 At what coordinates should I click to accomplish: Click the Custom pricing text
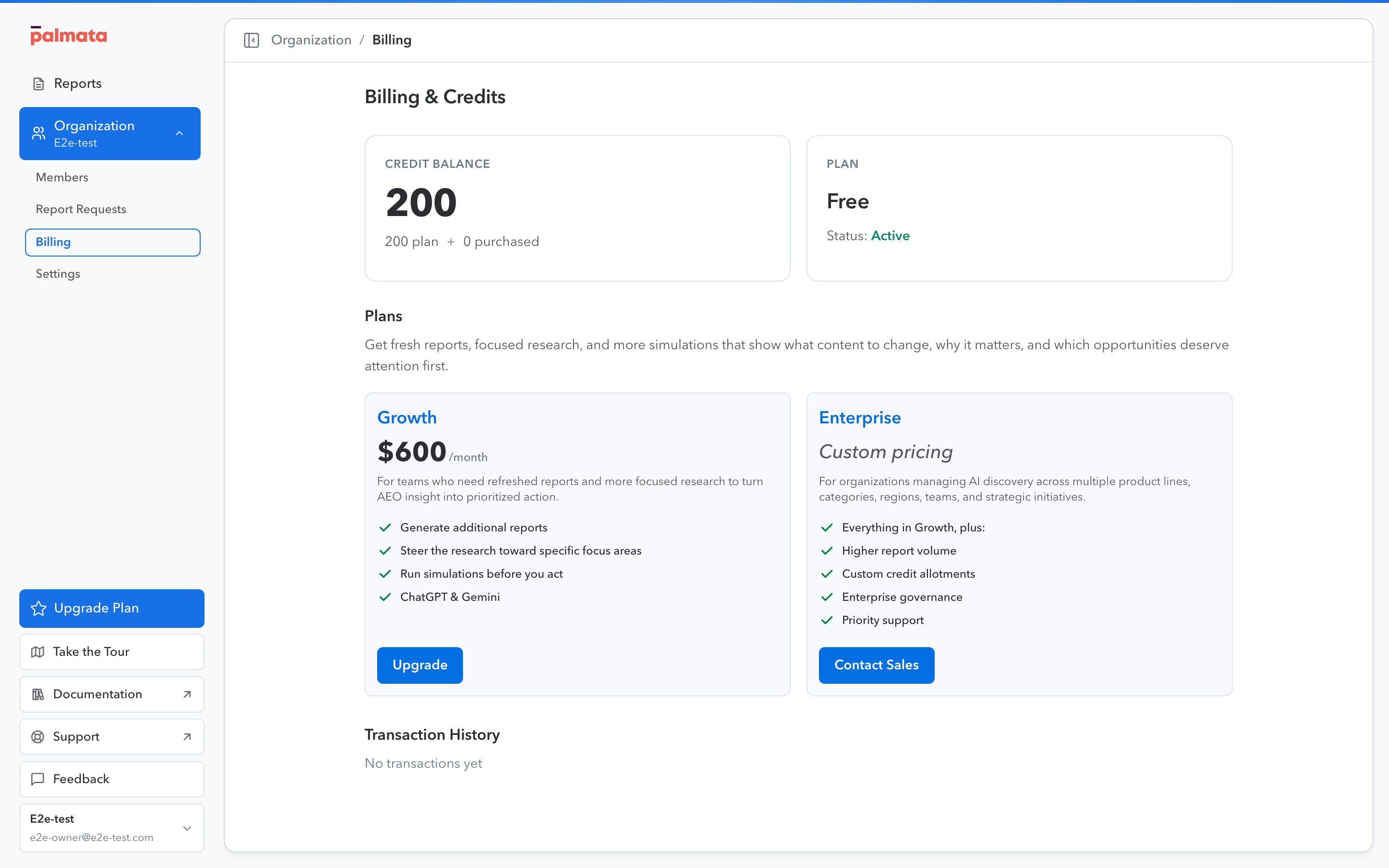(885, 452)
